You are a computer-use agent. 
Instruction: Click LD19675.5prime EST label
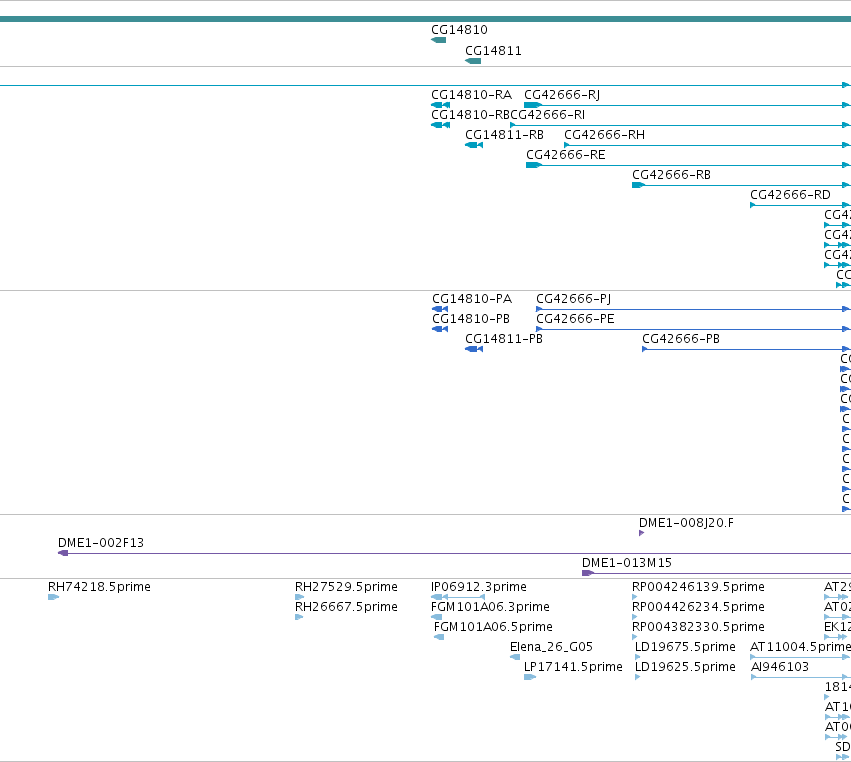pyautogui.click(x=685, y=647)
